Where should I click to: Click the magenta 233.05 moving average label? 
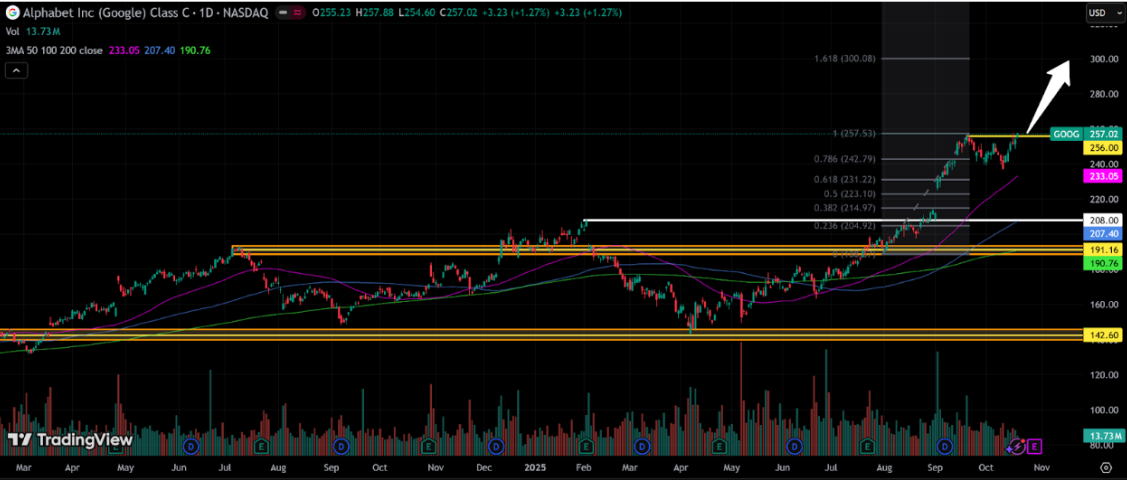point(1103,176)
